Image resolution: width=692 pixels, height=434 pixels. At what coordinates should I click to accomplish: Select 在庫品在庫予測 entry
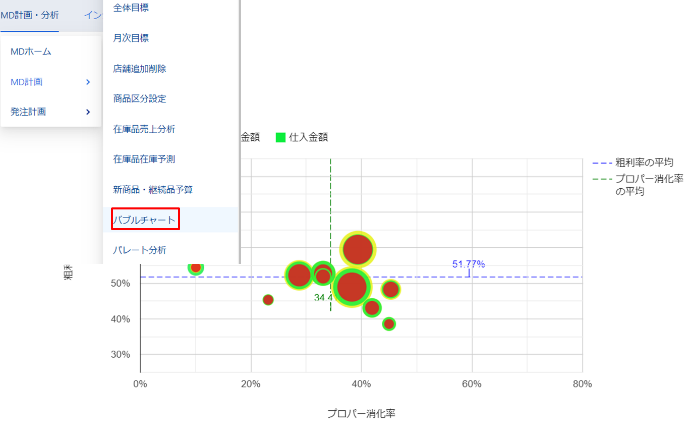point(144,159)
